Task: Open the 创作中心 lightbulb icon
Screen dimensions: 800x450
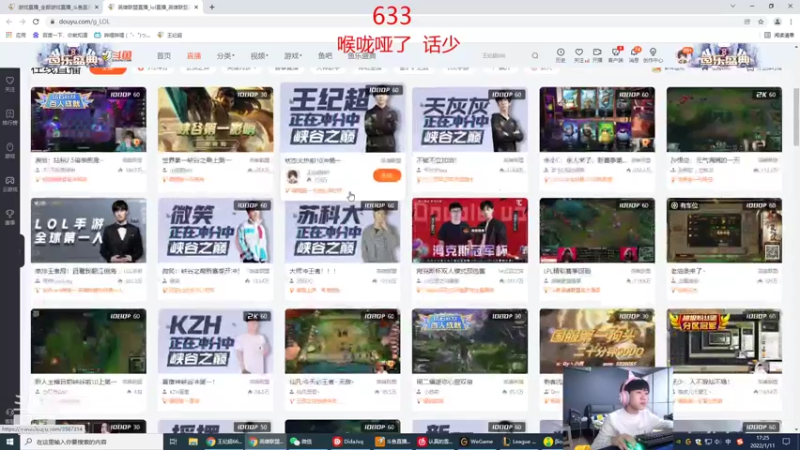Action: click(653, 55)
